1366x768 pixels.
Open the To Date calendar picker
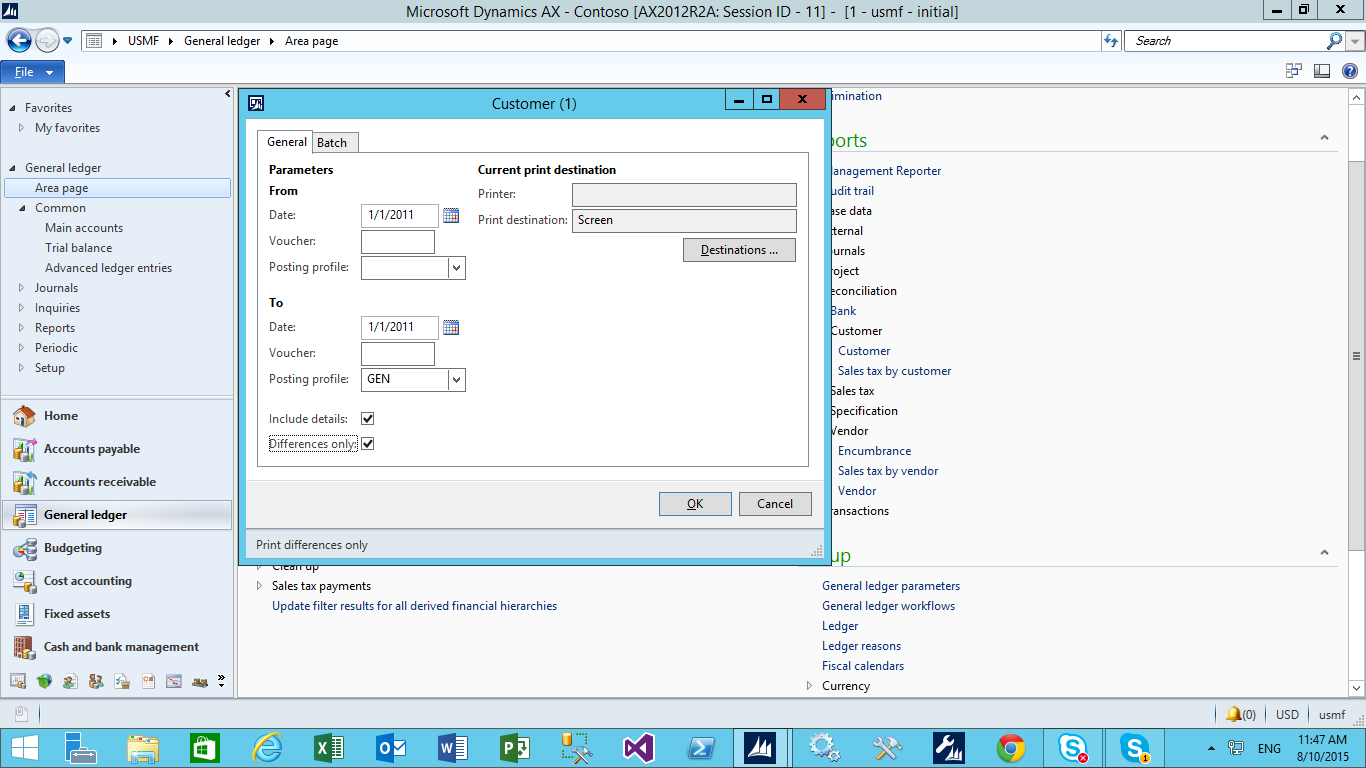click(x=451, y=327)
